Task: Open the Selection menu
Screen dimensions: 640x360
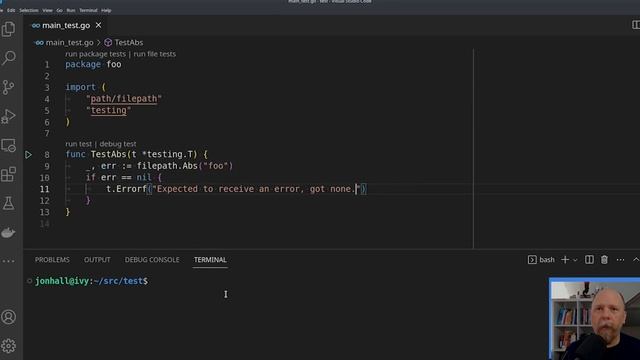Action: [x=29, y=10]
